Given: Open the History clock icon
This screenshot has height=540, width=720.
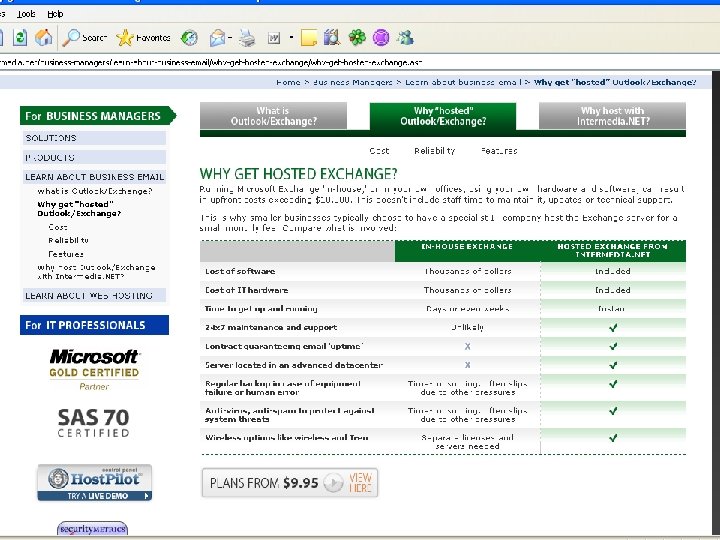Looking at the screenshot, I should tap(189, 38).
